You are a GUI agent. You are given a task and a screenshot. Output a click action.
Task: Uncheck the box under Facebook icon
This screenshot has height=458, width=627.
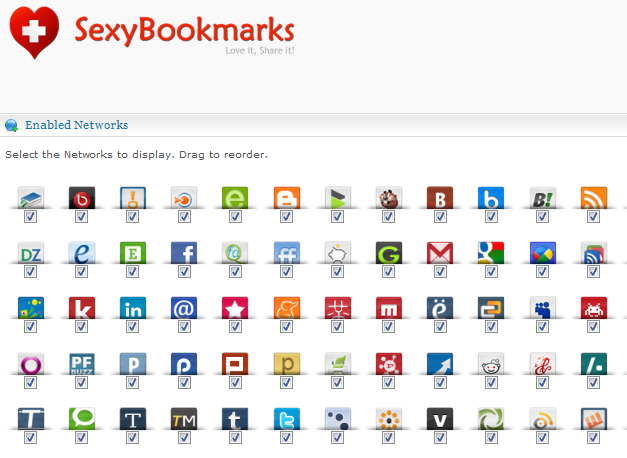pyautogui.click(x=184, y=272)
